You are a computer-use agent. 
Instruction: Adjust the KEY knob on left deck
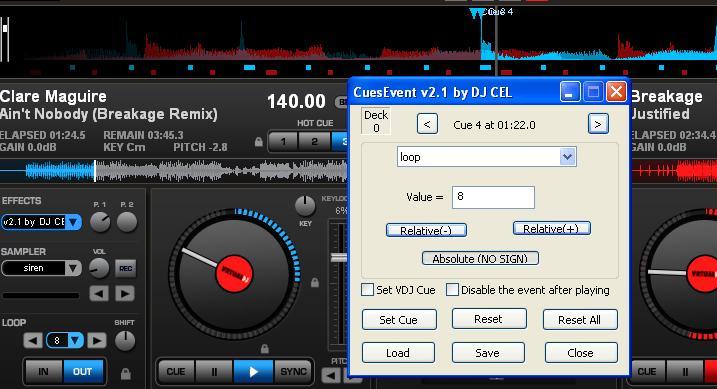coord(305,206)
